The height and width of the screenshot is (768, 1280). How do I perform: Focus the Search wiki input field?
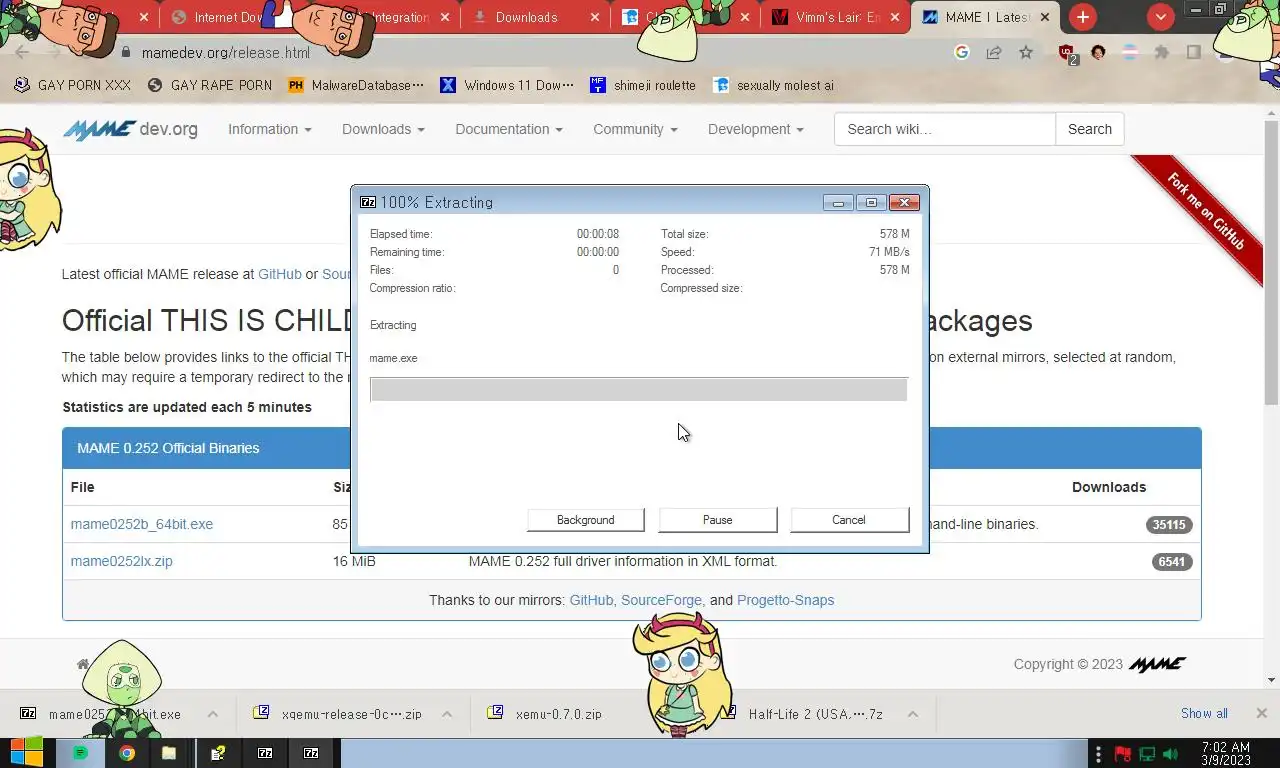(x=945, y=129)
